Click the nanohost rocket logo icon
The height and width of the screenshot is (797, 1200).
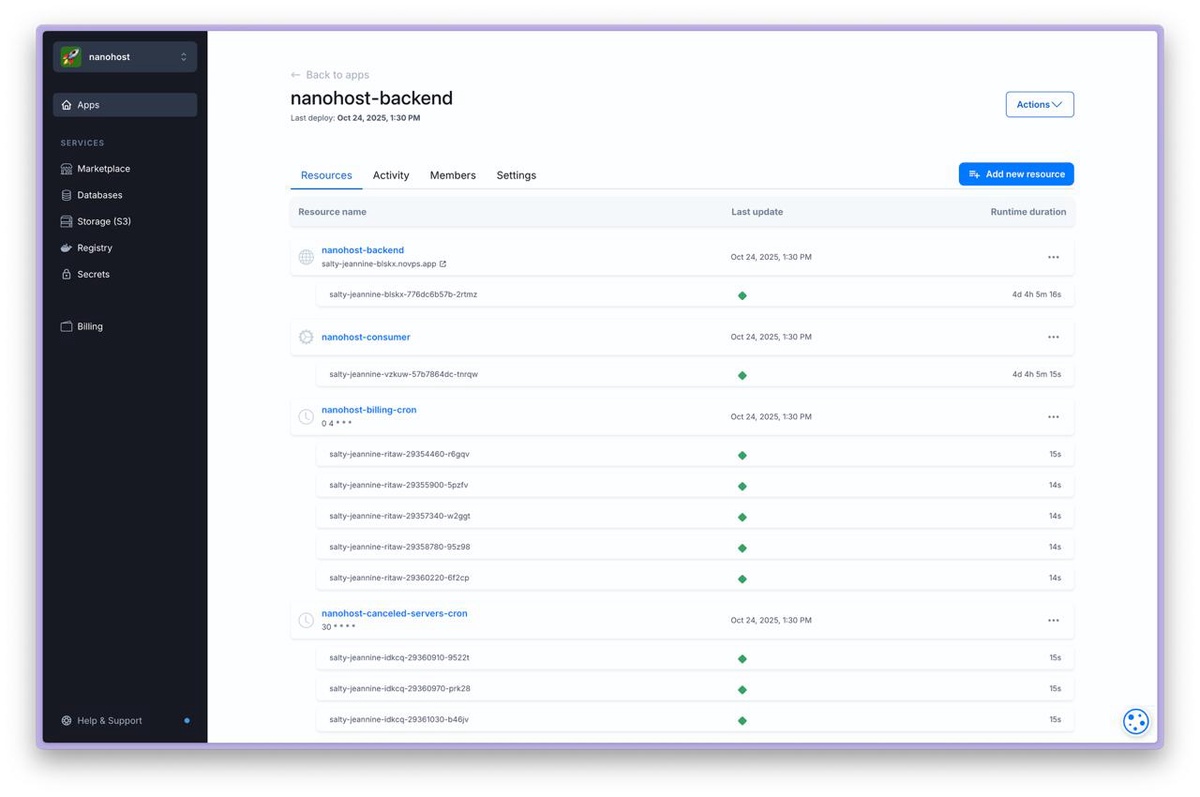pyautogui.click(x=71, y=57)
